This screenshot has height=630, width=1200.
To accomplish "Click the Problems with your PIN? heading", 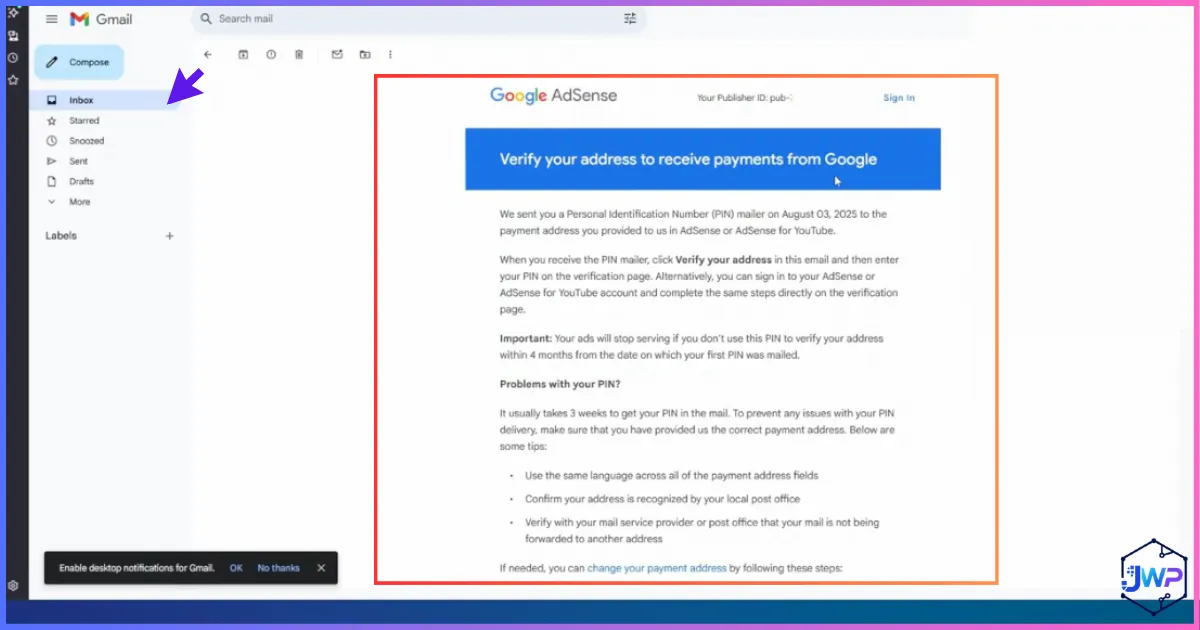I will (x=560, y=384).
